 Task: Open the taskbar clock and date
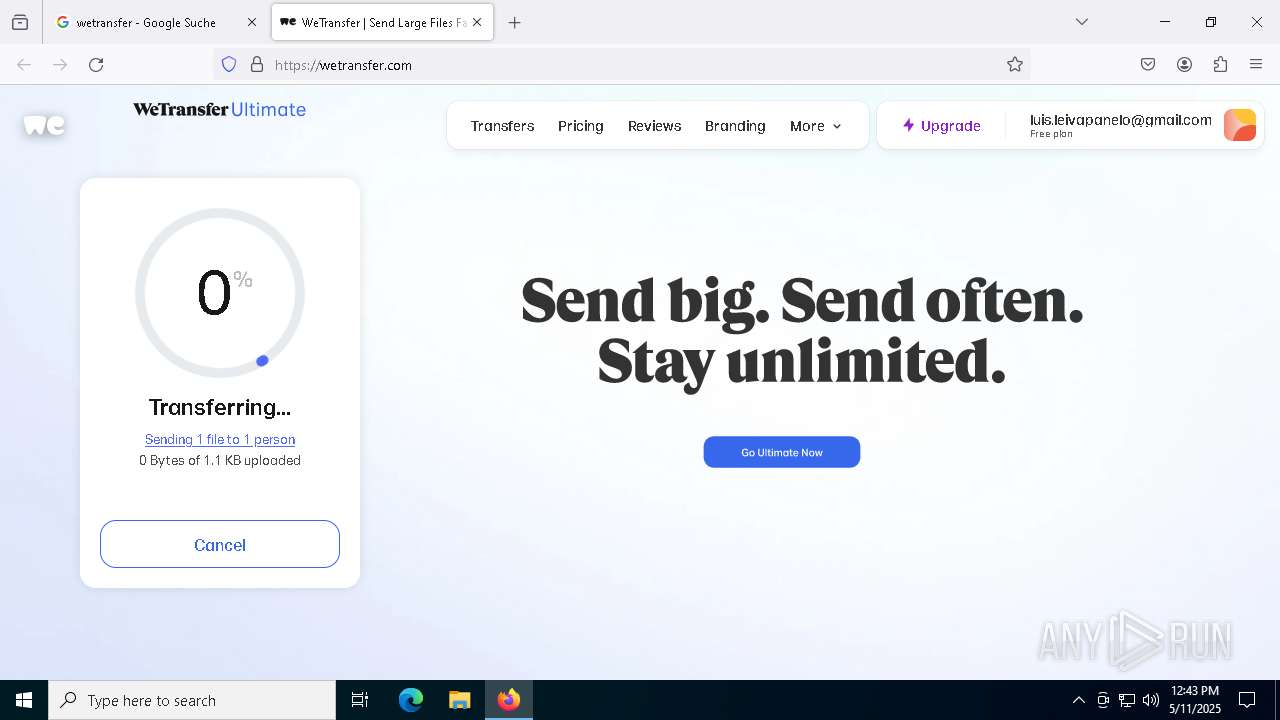click(1195, 700)
